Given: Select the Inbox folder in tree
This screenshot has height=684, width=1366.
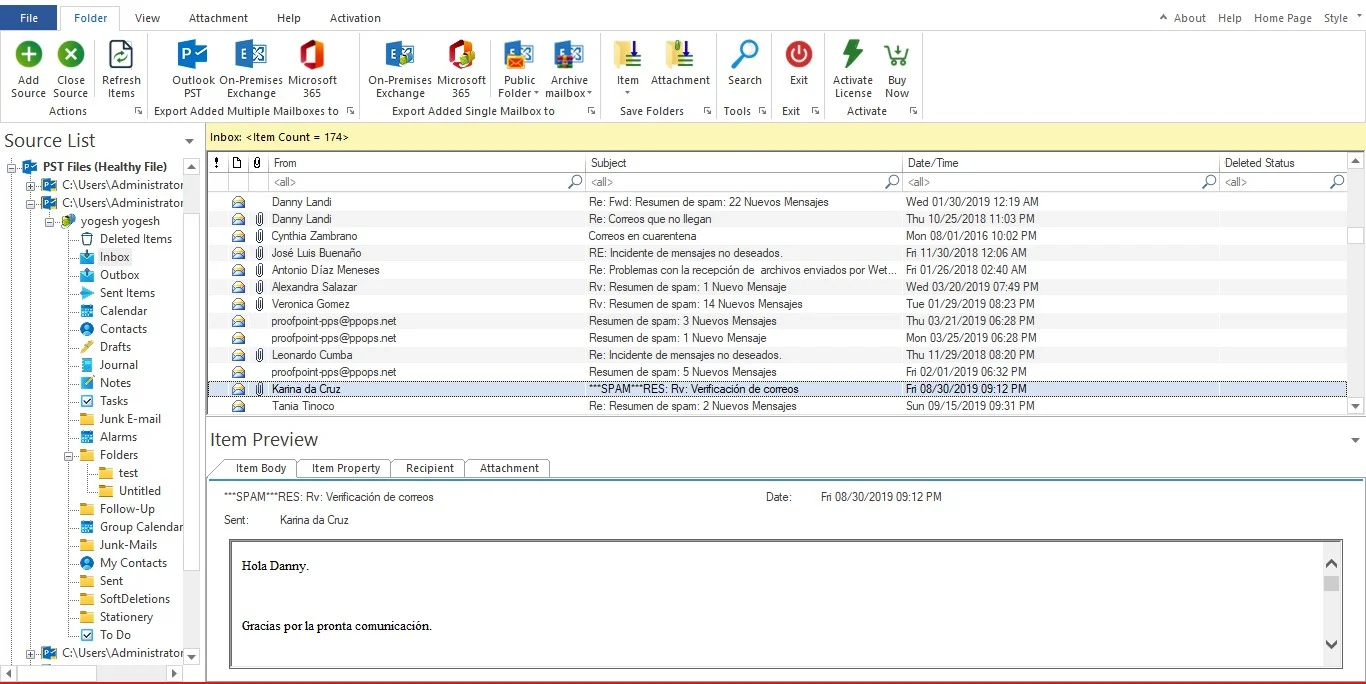Looking at the screenshot, I should pyautogui.click(x=115, y=257).
